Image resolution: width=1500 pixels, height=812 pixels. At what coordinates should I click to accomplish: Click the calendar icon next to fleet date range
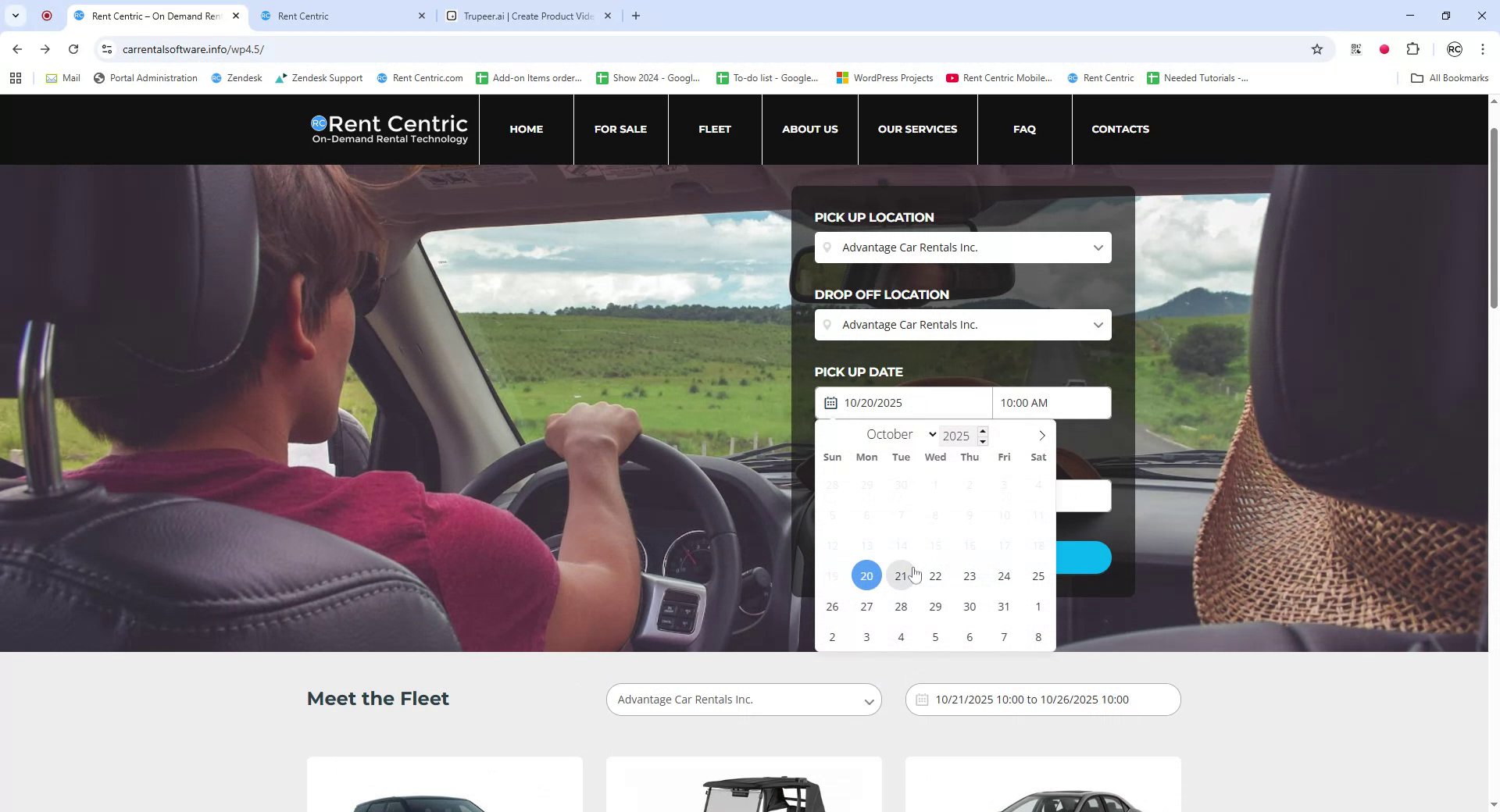pos(921,700)
